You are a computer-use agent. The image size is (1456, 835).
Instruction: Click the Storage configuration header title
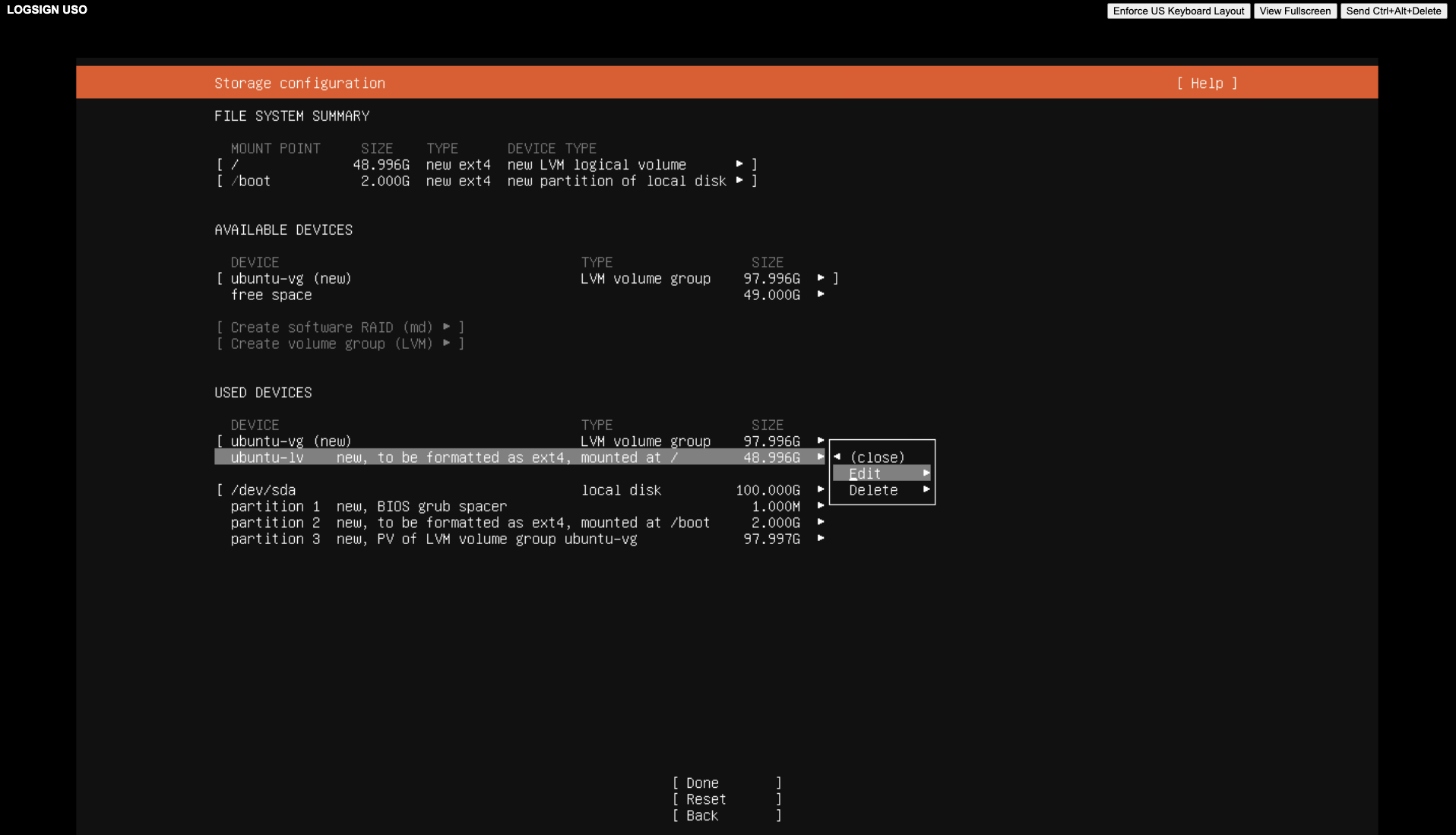[x=299, y=84]
